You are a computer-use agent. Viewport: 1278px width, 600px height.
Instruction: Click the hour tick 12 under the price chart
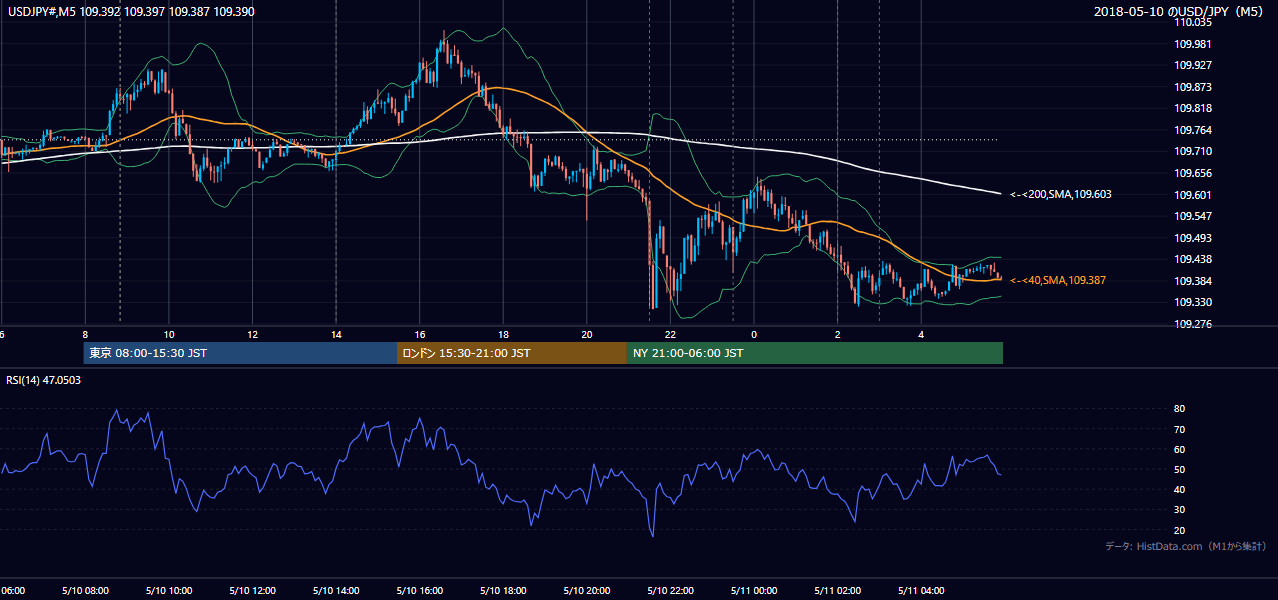coord(252,335)
